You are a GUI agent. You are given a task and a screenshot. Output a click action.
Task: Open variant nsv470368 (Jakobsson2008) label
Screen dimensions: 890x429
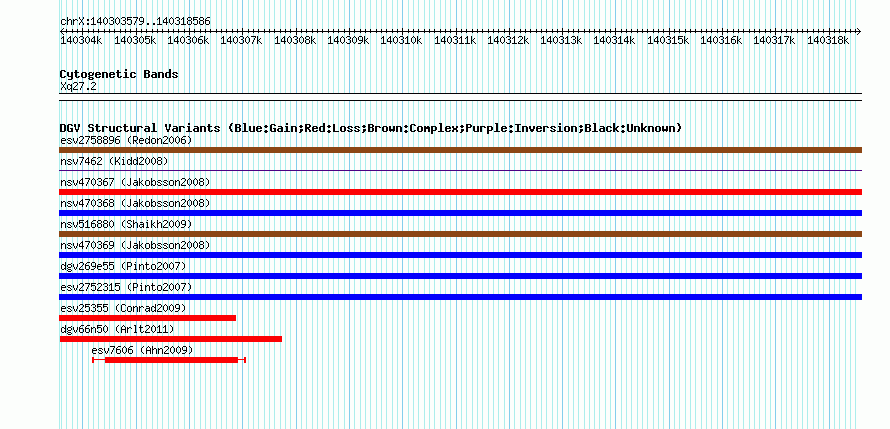tap(135, 203)
